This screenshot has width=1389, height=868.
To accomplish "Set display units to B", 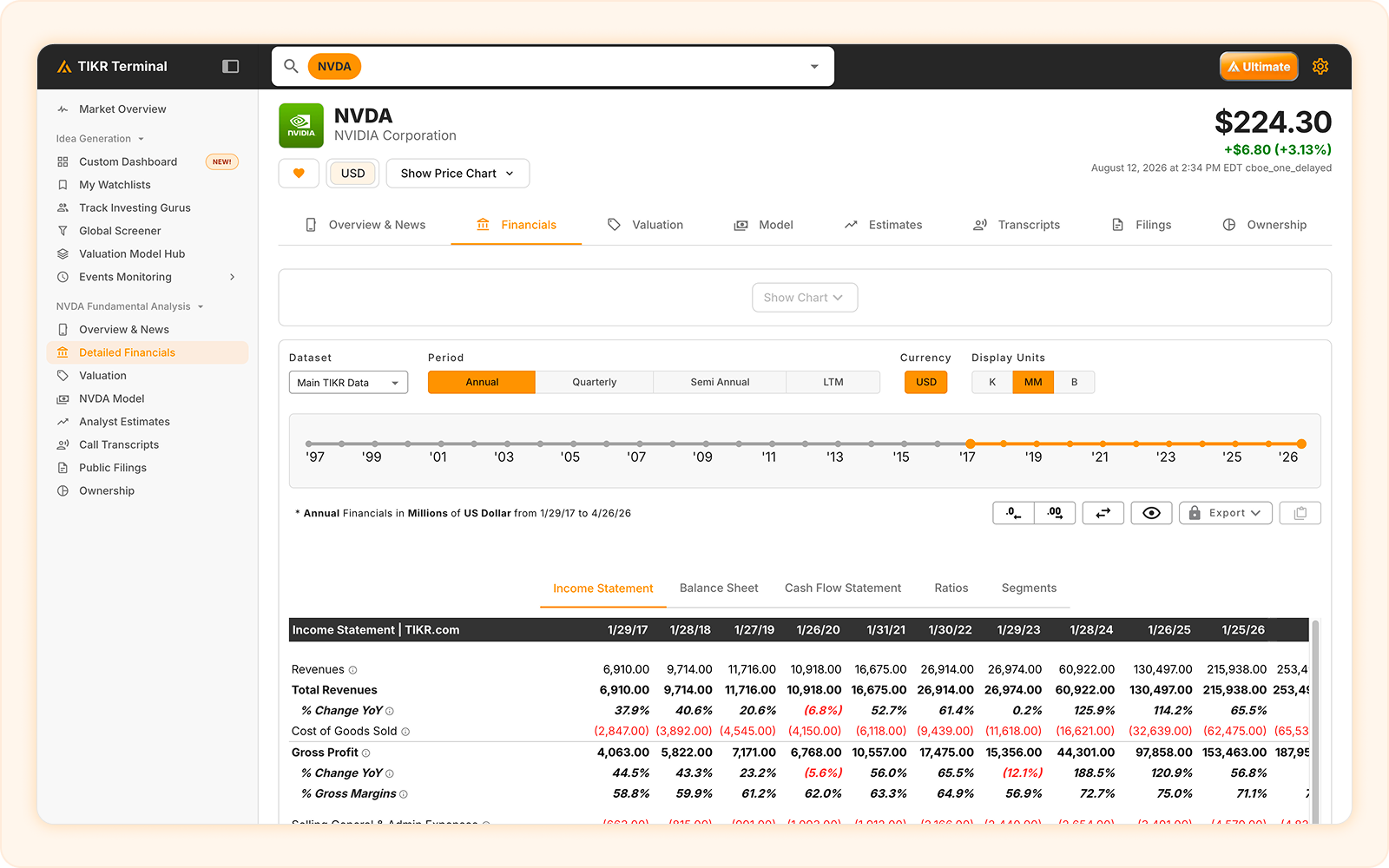I will (x=1074, y=382).
